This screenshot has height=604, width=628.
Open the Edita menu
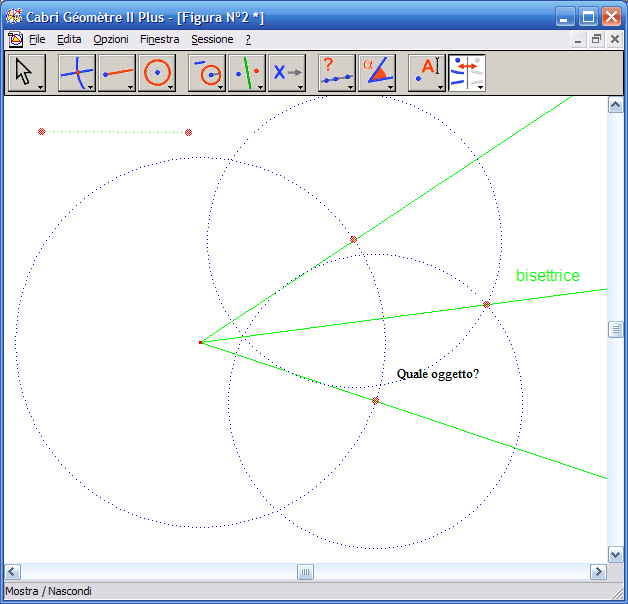tap(69, 39)
